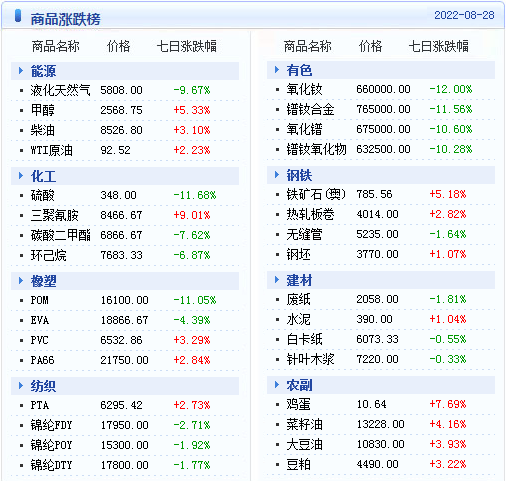Open the 三聚氰胺 commodity
This screenshot has height=481, width=506.
pyautogui.click(x=54, y=215)
